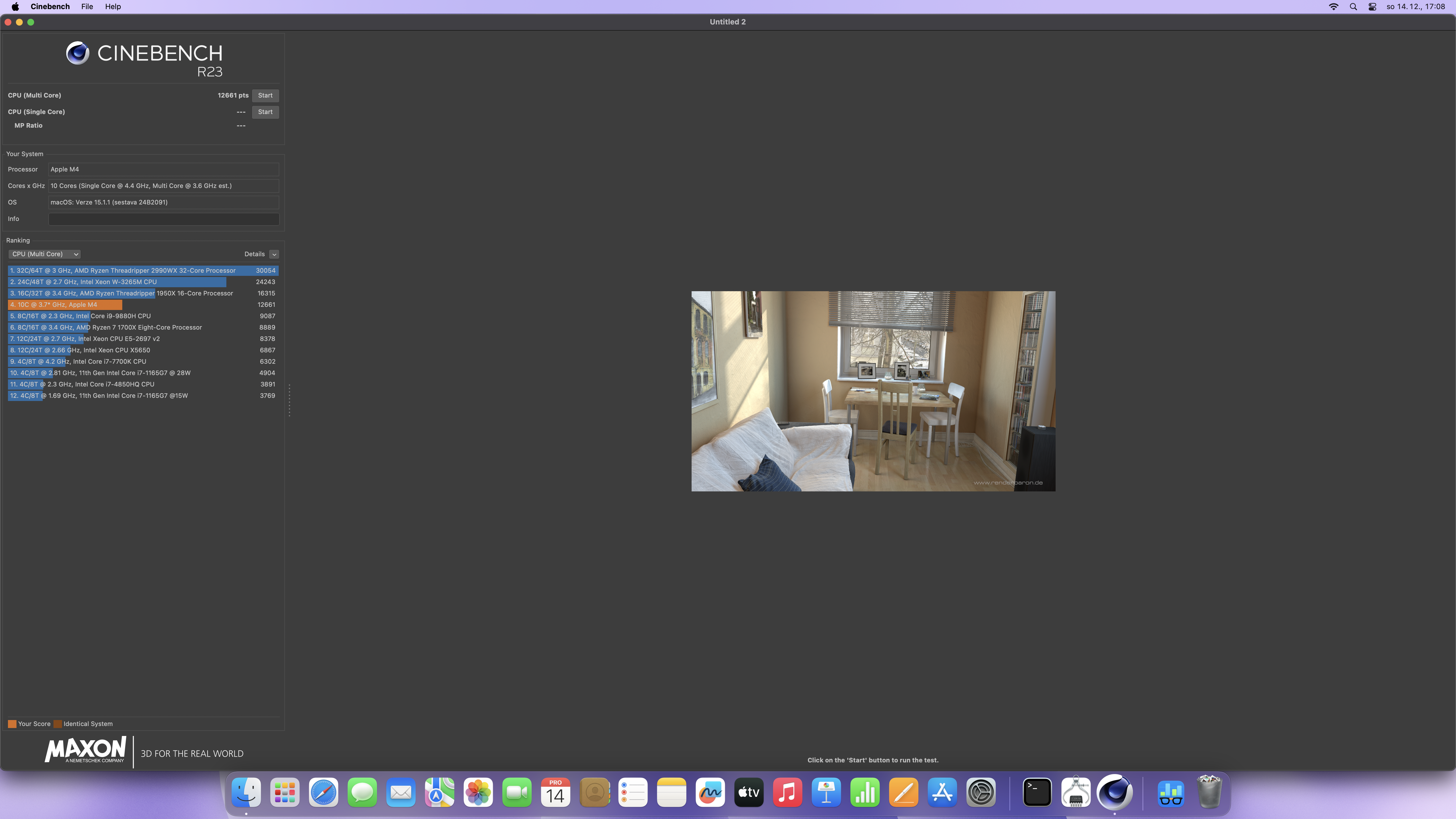Open the File menu
Screen dimensions: 1456x819
[86, 7]
